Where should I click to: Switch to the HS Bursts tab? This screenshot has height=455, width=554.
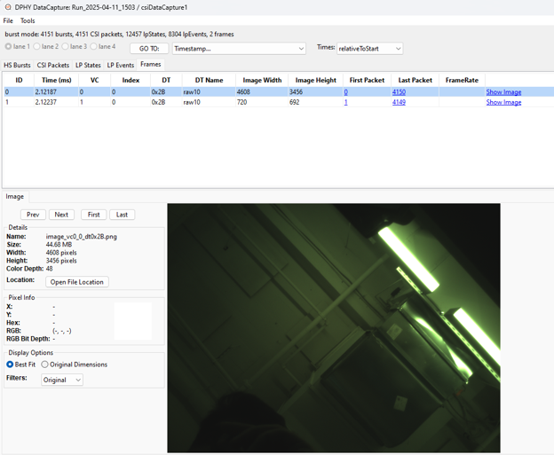point(17,65)
